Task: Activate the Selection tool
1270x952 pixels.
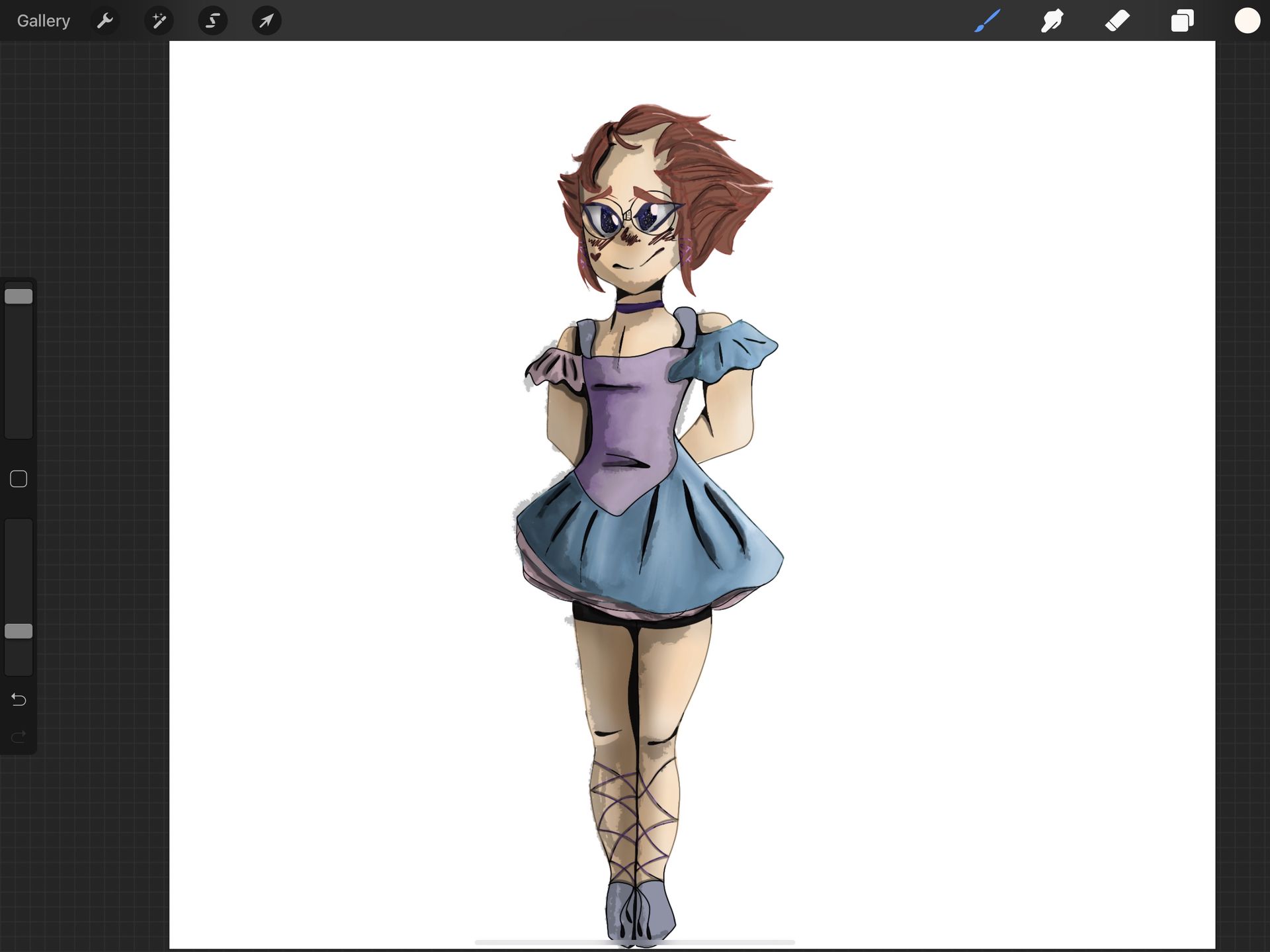Action: coord(212,21)
